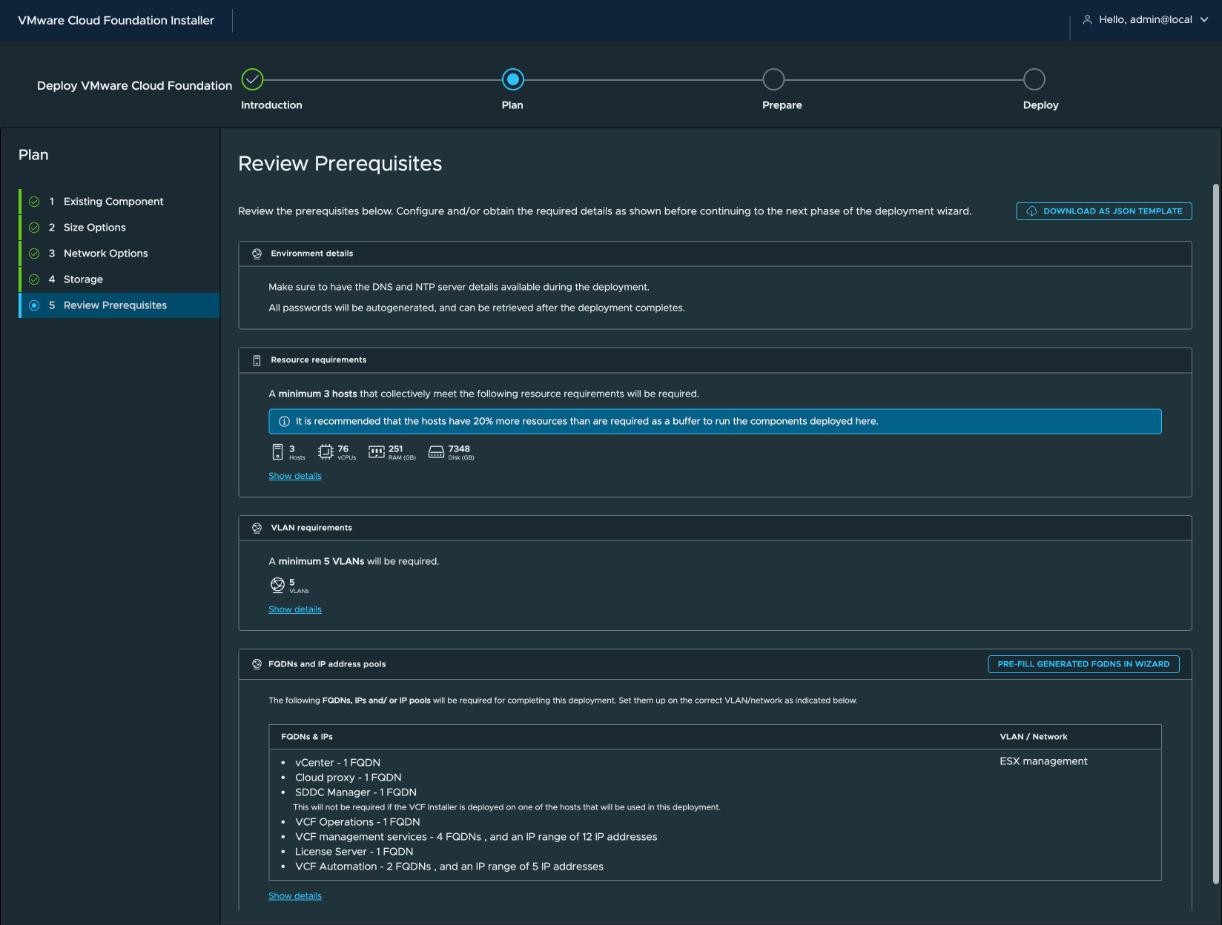The width and height of the screenshot is (1222, 925).
Task: Expand Show details under FQDNs and IP pools
Action: point(295,896)
